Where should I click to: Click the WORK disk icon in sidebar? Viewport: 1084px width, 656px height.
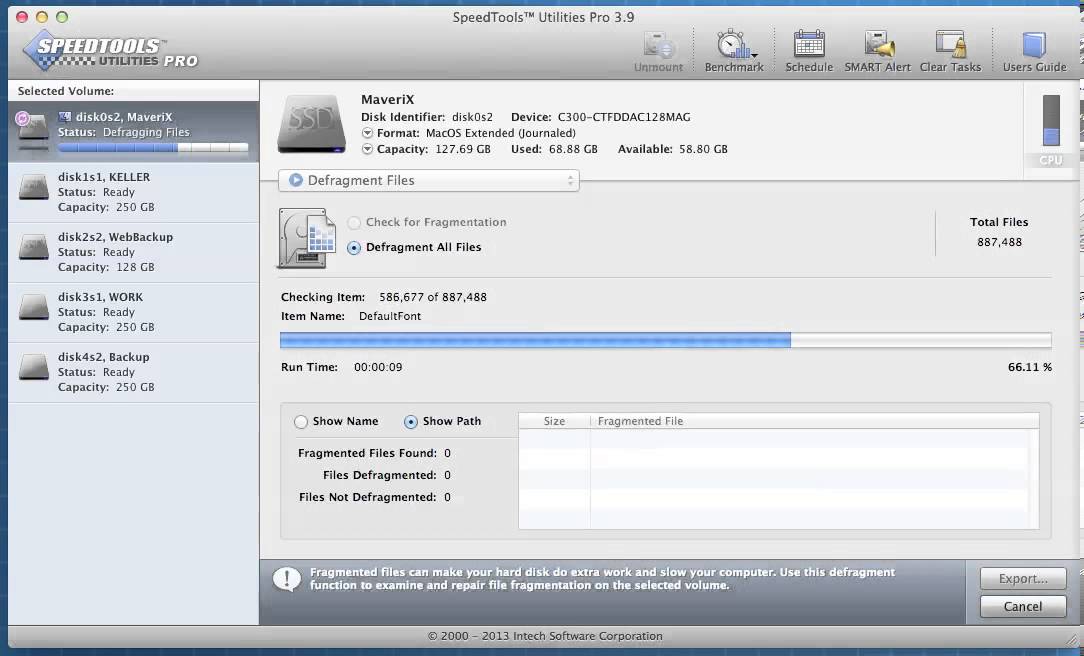(x=33, y=308)
